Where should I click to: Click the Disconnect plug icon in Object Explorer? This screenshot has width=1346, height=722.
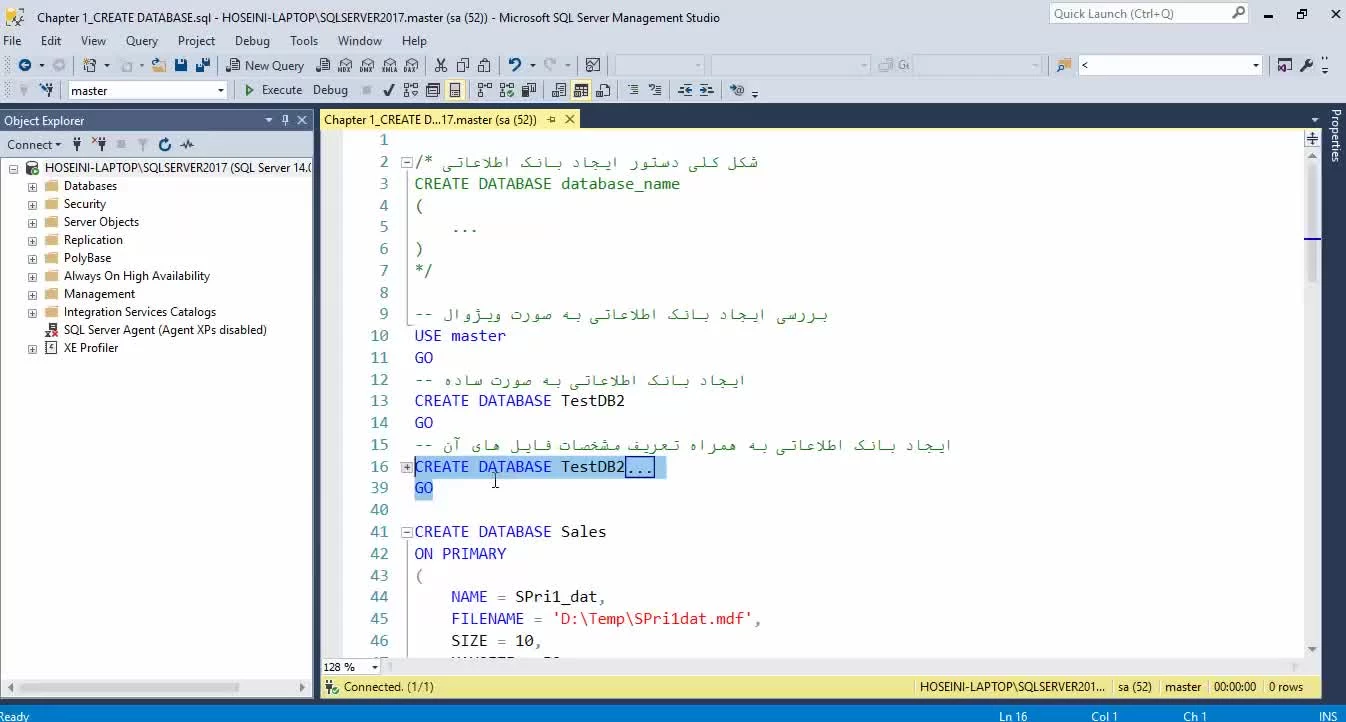tap(99, 144)
